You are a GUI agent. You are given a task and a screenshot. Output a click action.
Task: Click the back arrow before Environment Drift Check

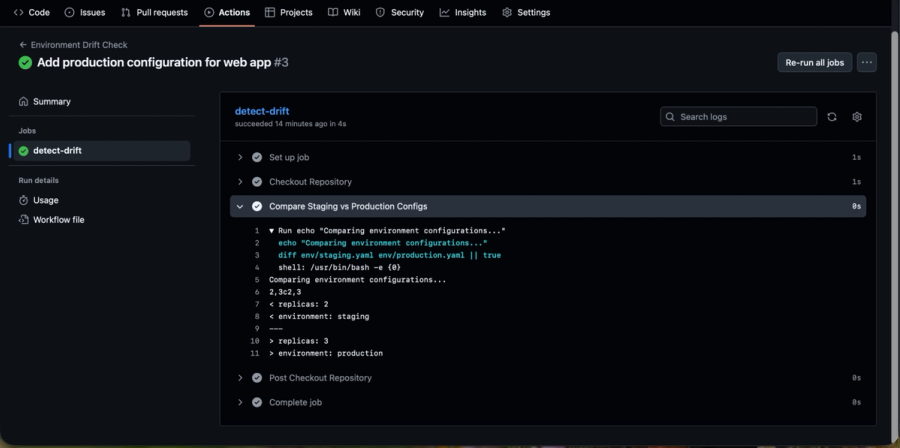coord(23,45)
